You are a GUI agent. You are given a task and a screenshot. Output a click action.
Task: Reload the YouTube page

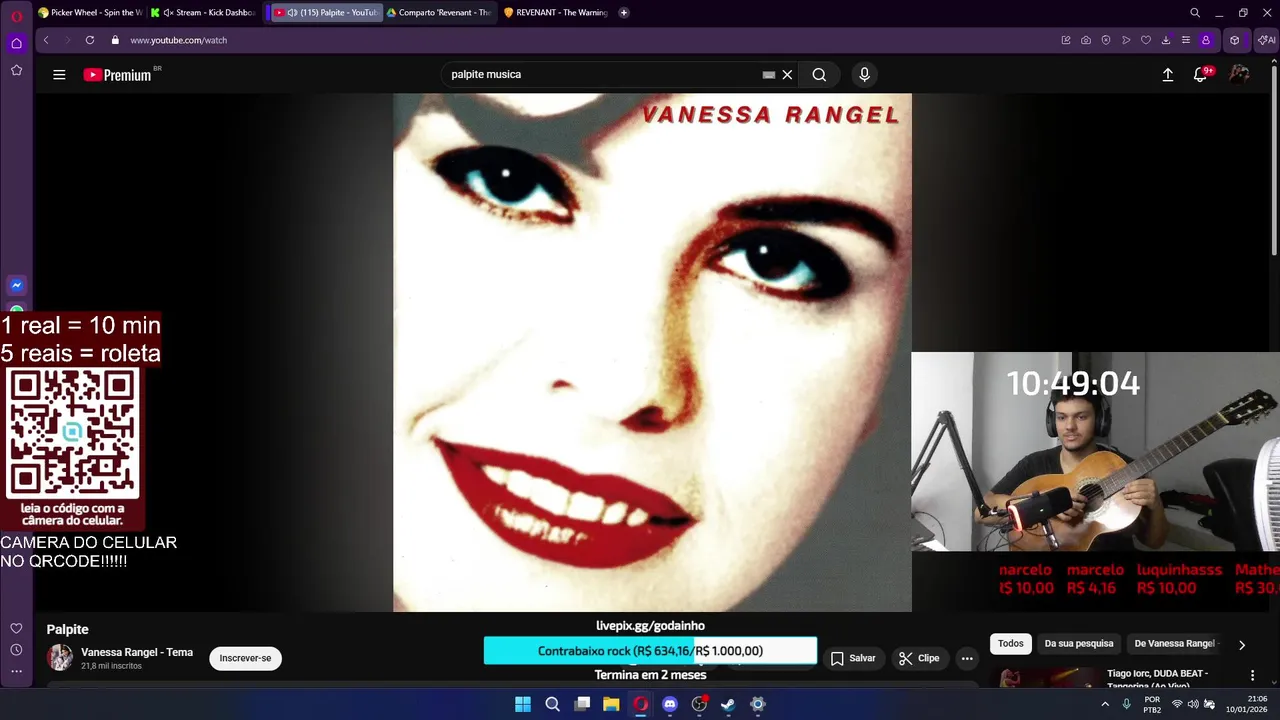90,40
